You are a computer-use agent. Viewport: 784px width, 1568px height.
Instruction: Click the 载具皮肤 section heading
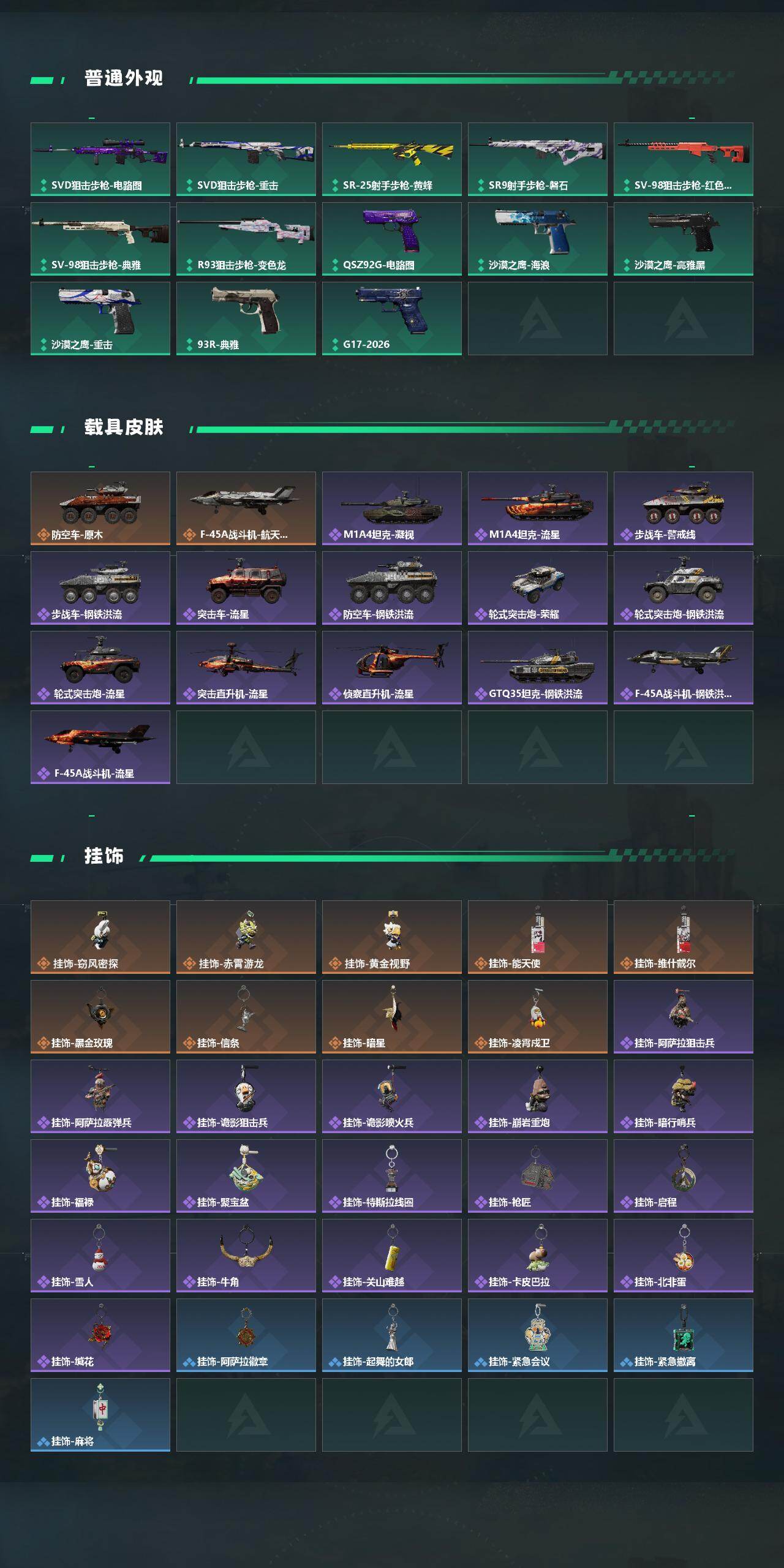point(124,428)
